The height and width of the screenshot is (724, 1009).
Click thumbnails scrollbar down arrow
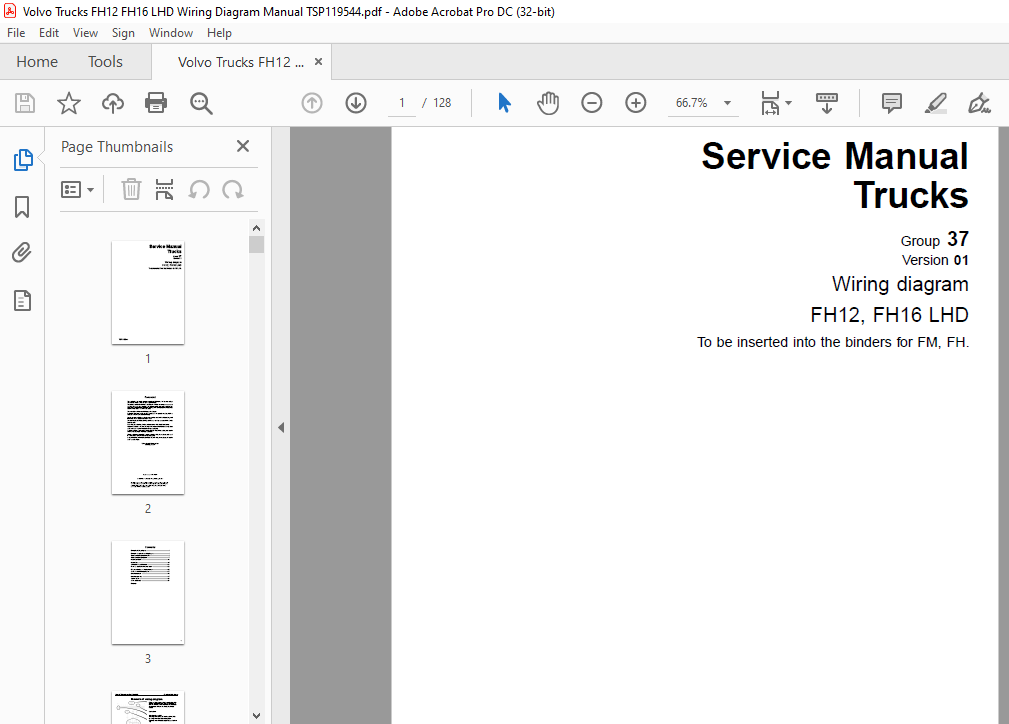(x=256, y=716)
